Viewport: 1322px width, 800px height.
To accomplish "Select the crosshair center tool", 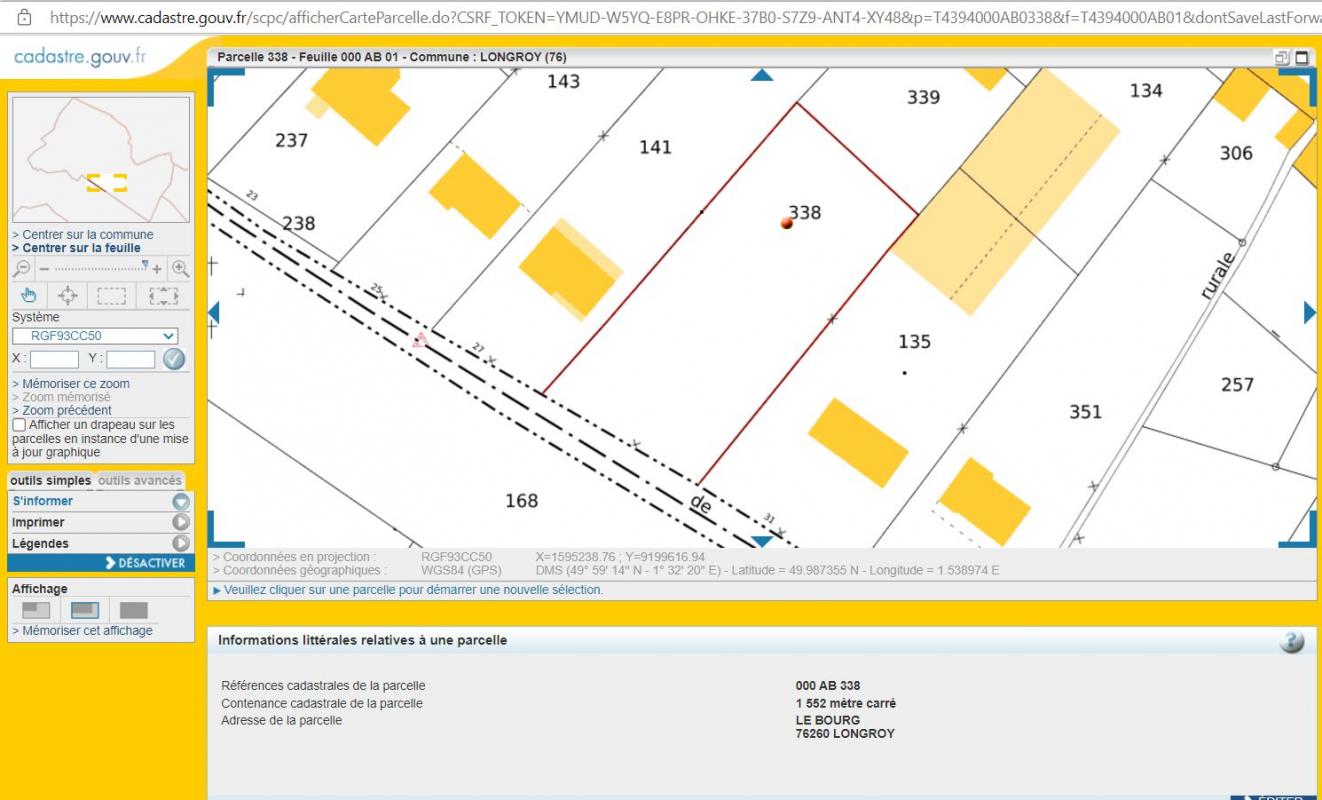I will (68, 295).
